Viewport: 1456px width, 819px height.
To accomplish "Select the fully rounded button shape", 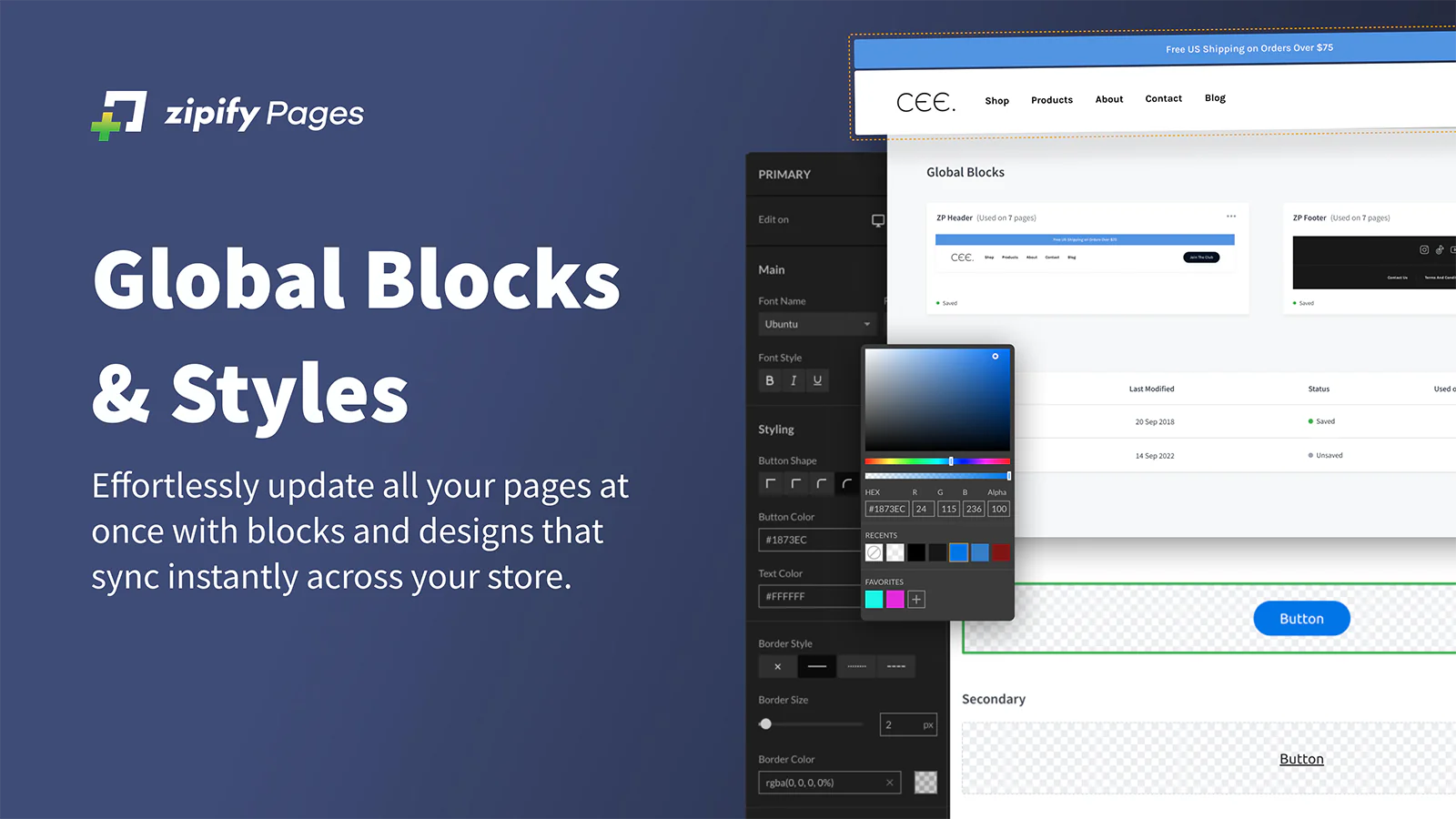I will [847, 483].
